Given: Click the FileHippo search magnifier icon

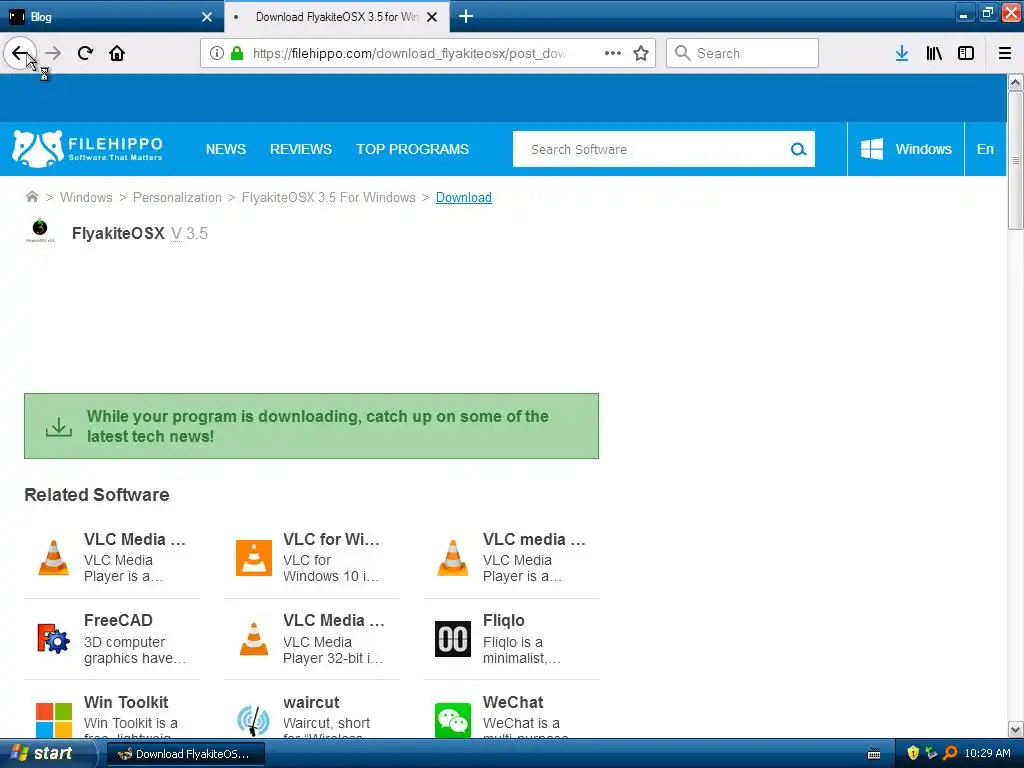Looking at the screenshot, I should coord(799,150).
